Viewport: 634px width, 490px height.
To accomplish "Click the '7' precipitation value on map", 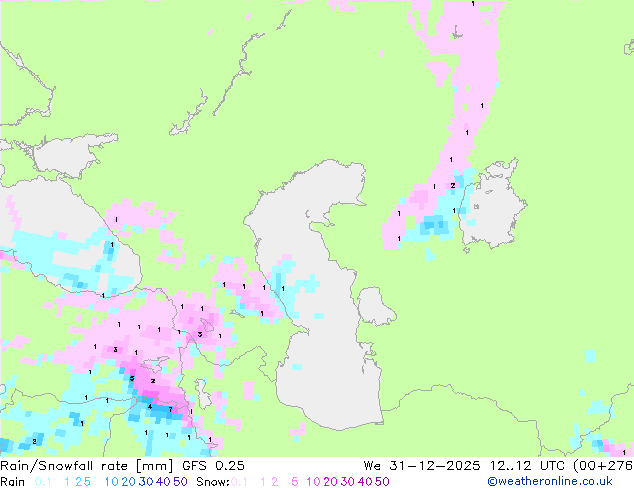I will tap(171, 410).
